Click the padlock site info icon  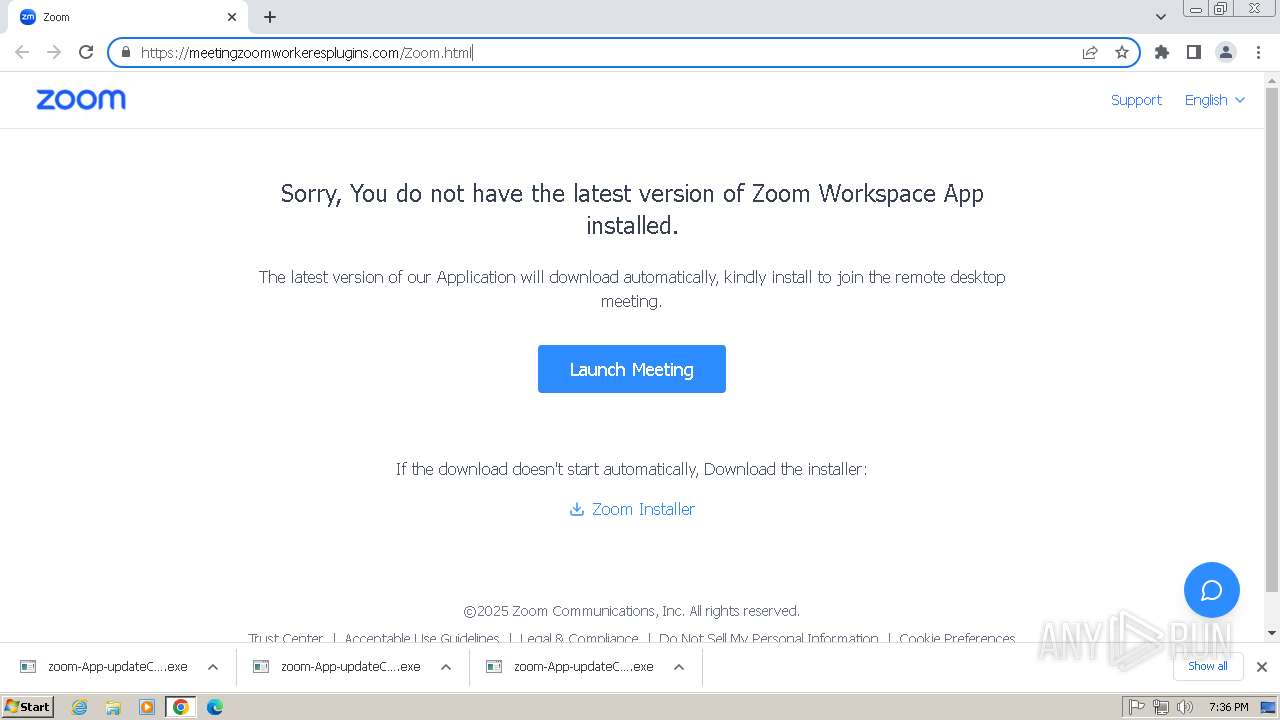(126, 52)
